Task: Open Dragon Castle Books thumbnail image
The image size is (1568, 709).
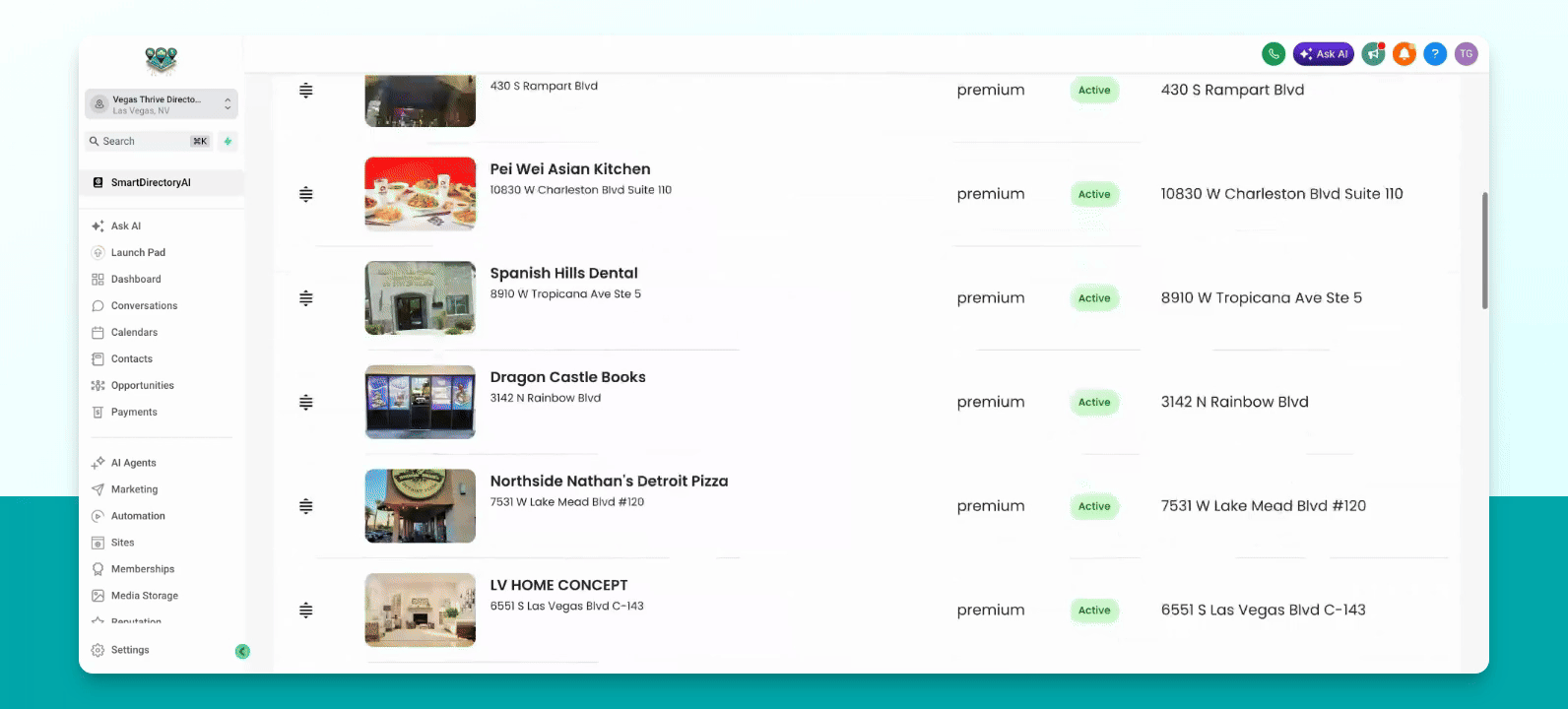Action: (421, 402)
